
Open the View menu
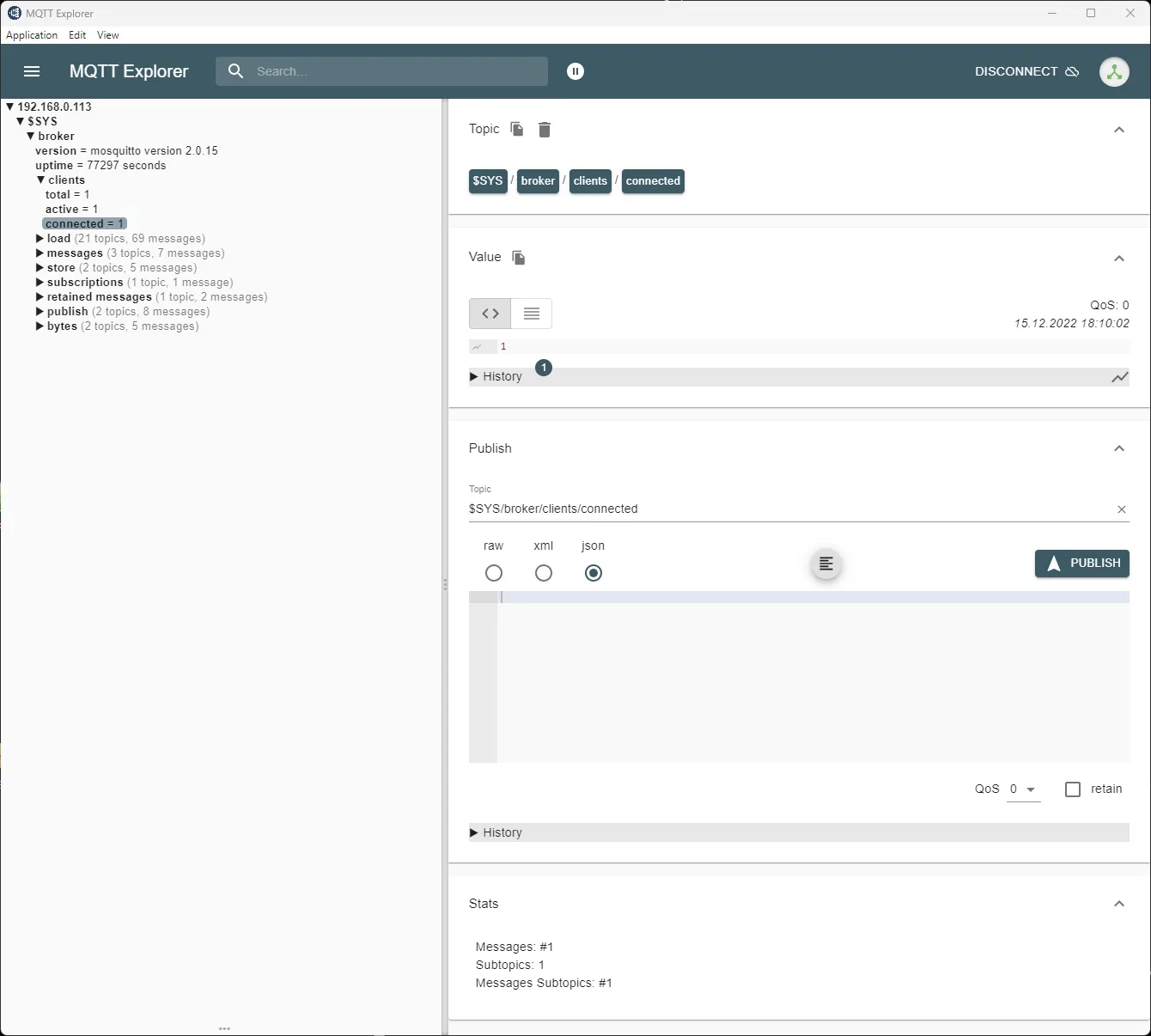coord(108,35)
